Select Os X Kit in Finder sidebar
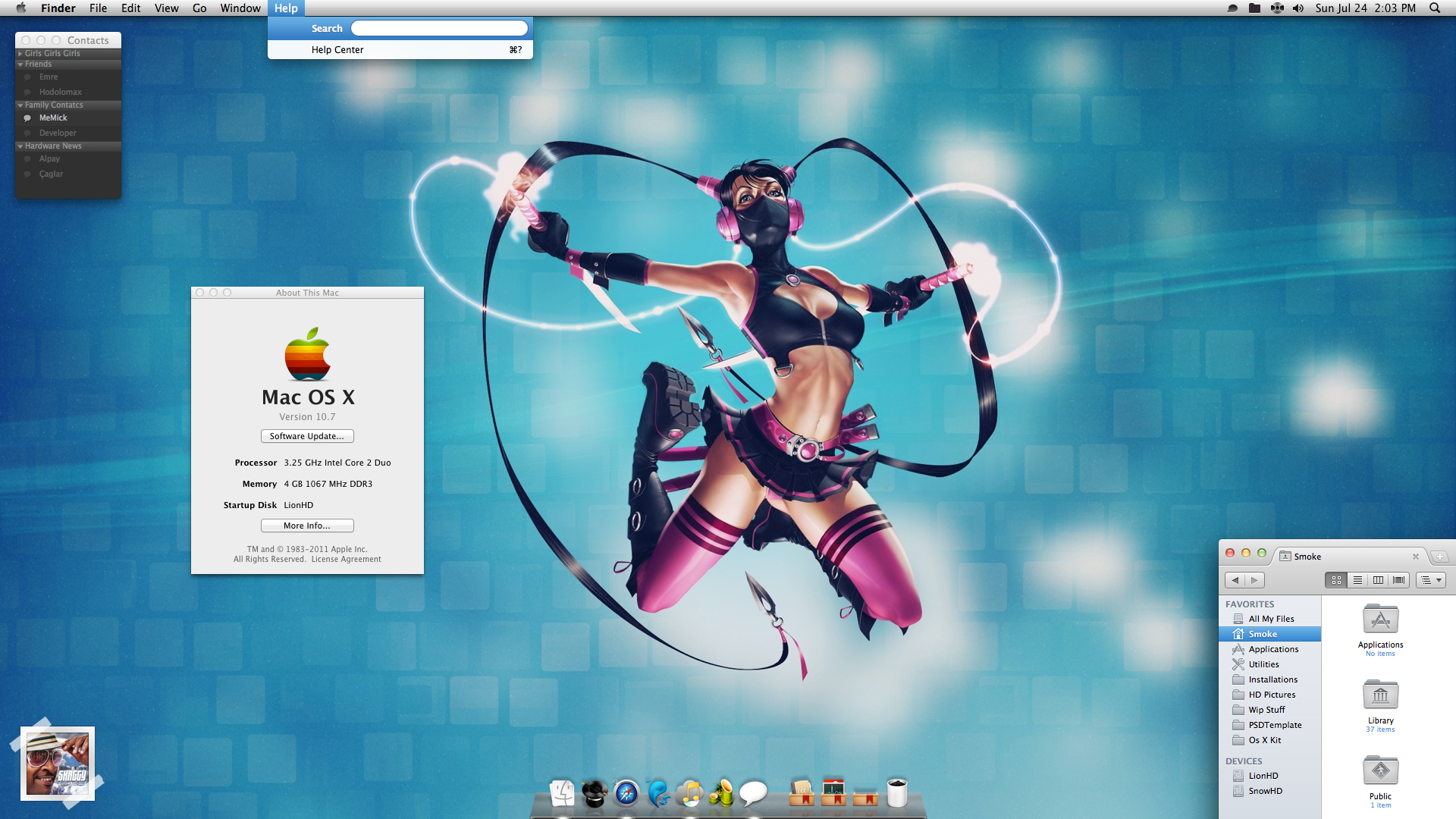 1269,740
